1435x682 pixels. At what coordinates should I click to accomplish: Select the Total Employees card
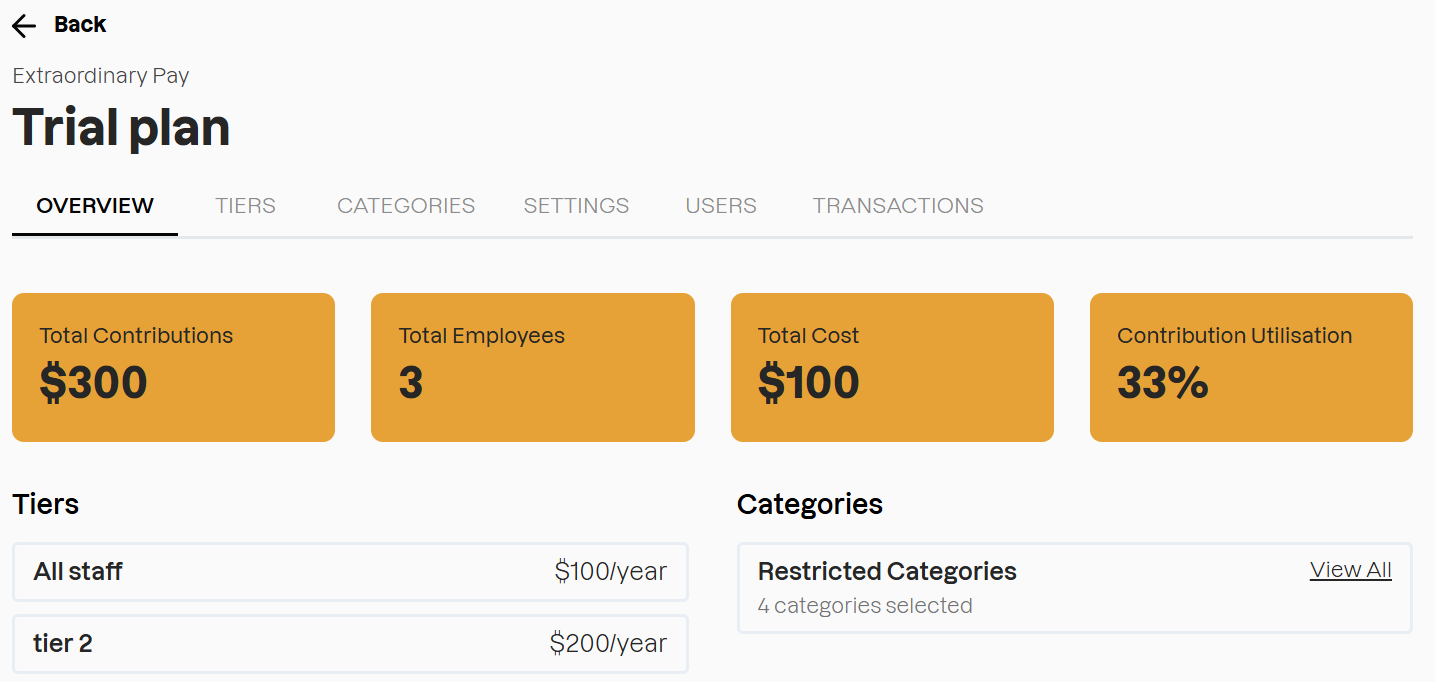532,367
